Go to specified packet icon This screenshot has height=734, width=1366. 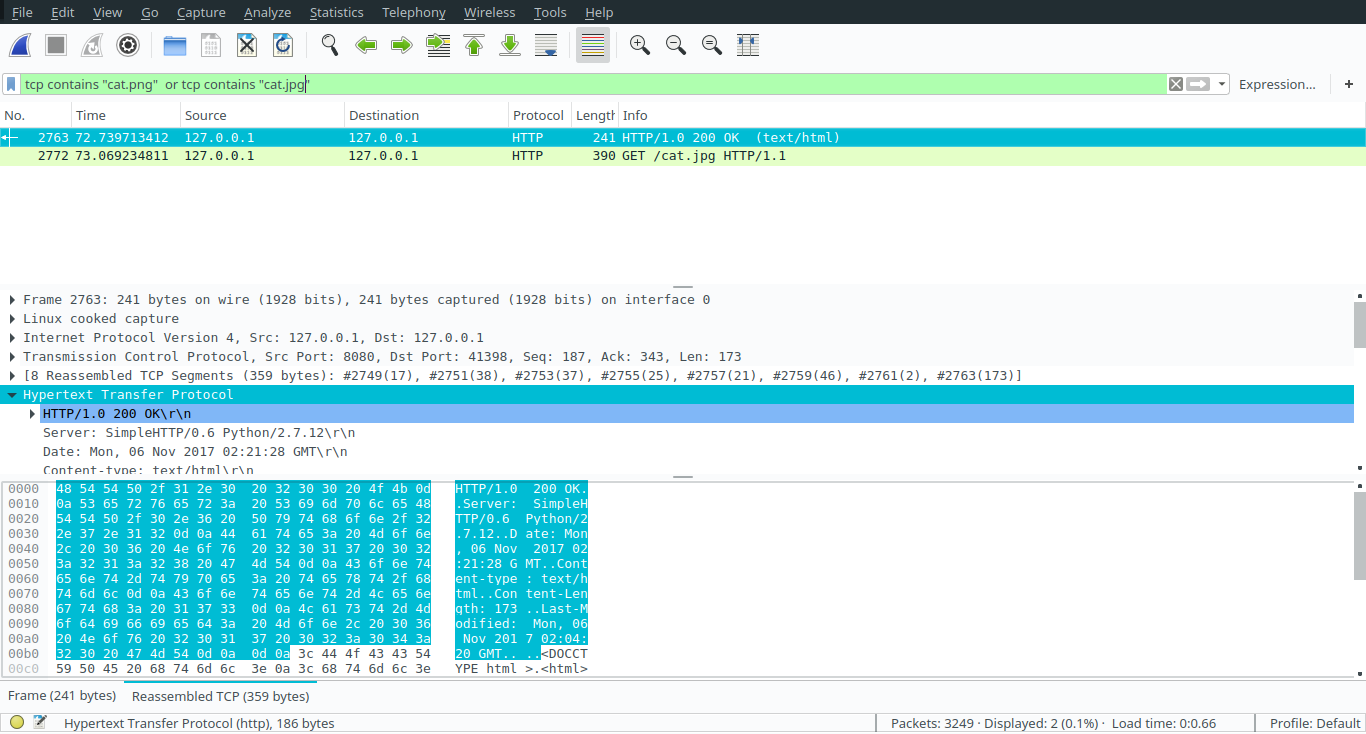(x=438, y=45)
